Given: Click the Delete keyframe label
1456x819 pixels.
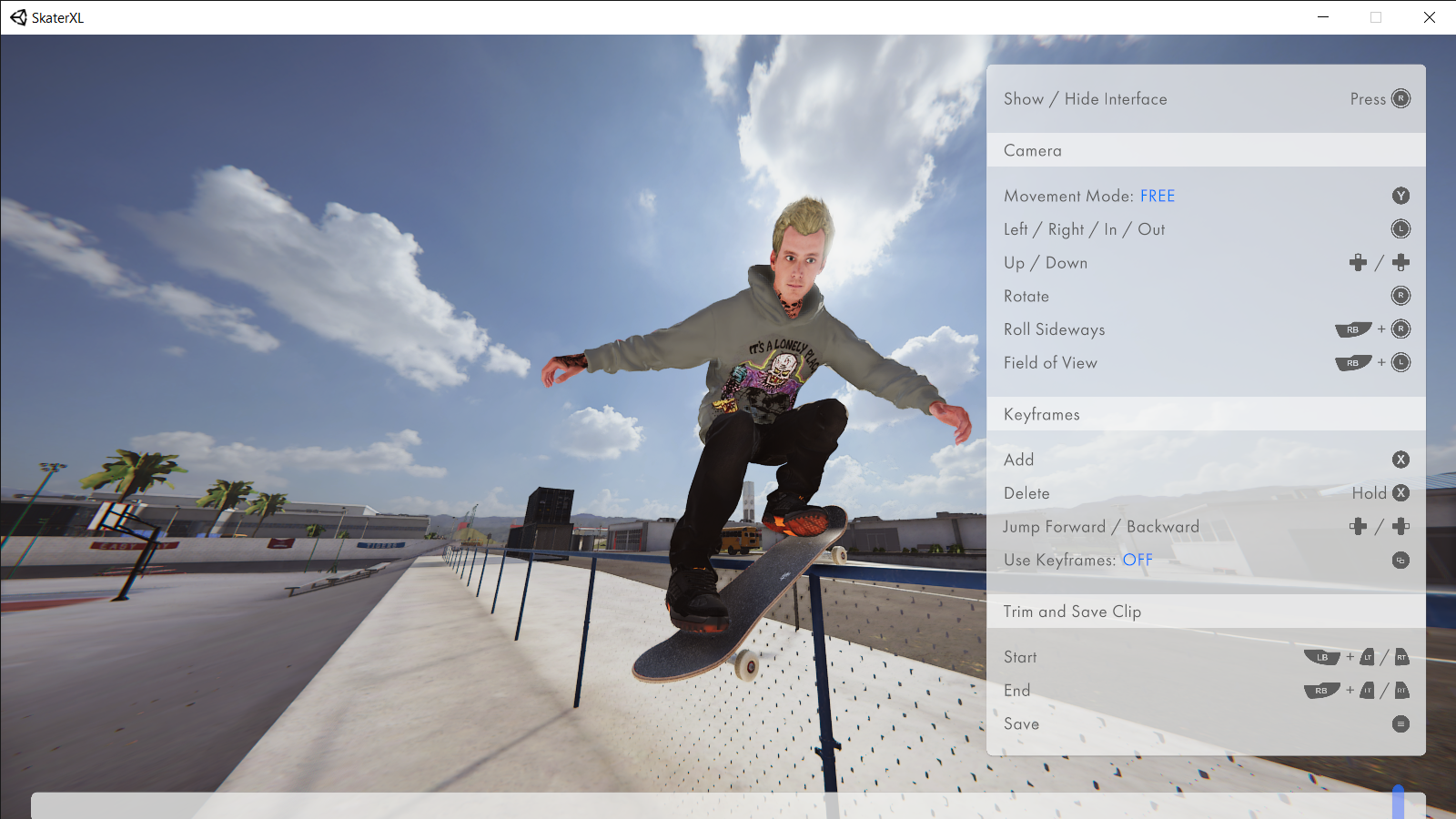Looking at the screenshot, I should tap(1026, 493).
